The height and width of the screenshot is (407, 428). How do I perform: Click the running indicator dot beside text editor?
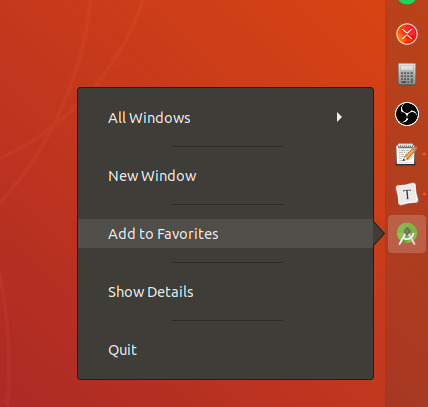(424, 154)
